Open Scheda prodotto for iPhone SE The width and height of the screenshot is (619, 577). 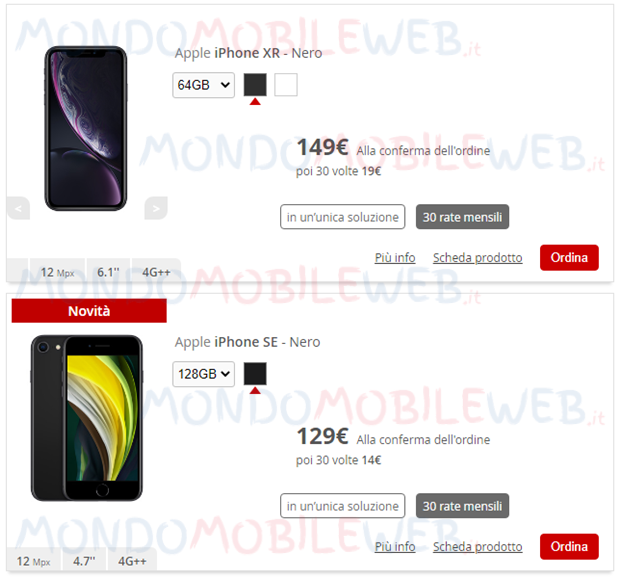coord(478,547)
